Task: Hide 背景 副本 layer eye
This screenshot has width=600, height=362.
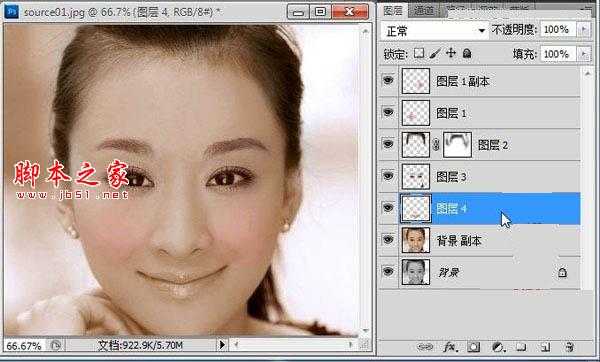Action: click(388, 240)
